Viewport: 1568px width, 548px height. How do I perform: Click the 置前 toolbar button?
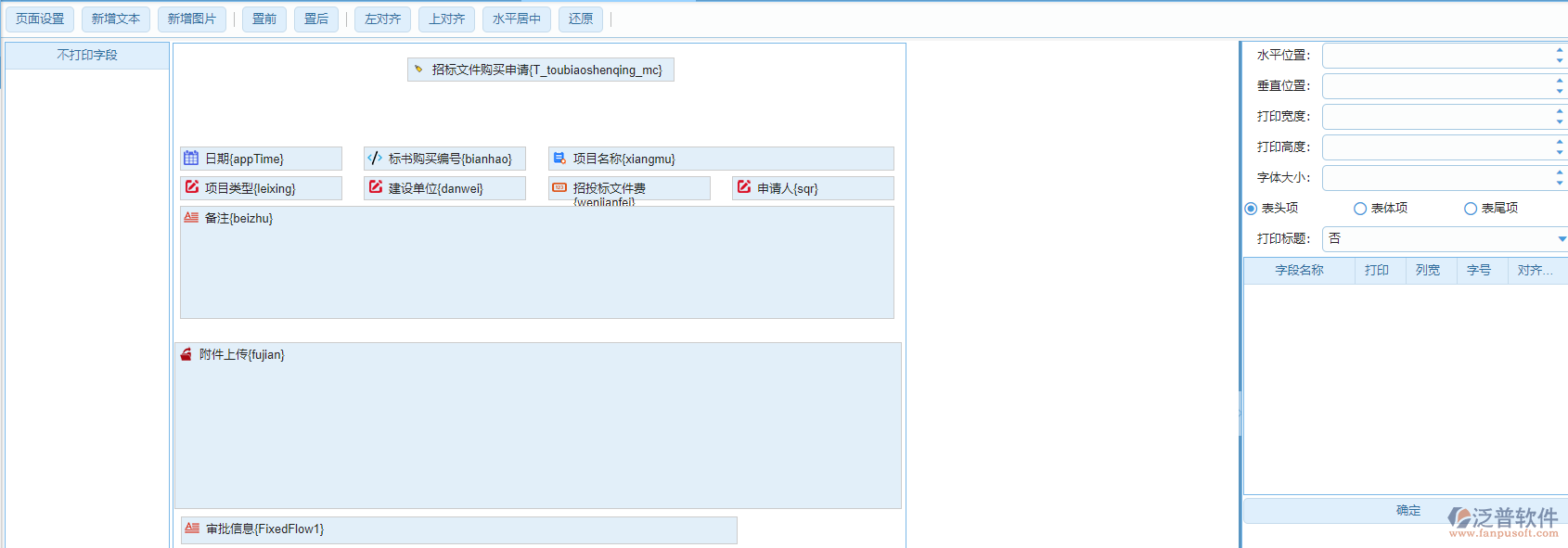[x=264, y=19]
